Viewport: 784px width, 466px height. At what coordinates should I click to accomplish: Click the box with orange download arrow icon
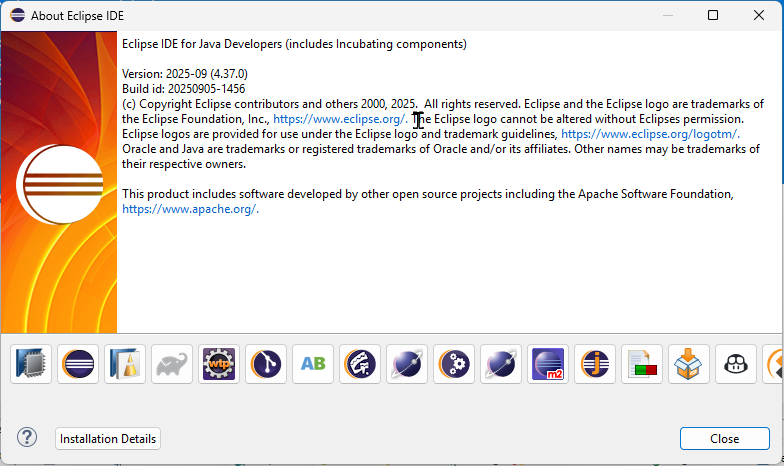689,364
